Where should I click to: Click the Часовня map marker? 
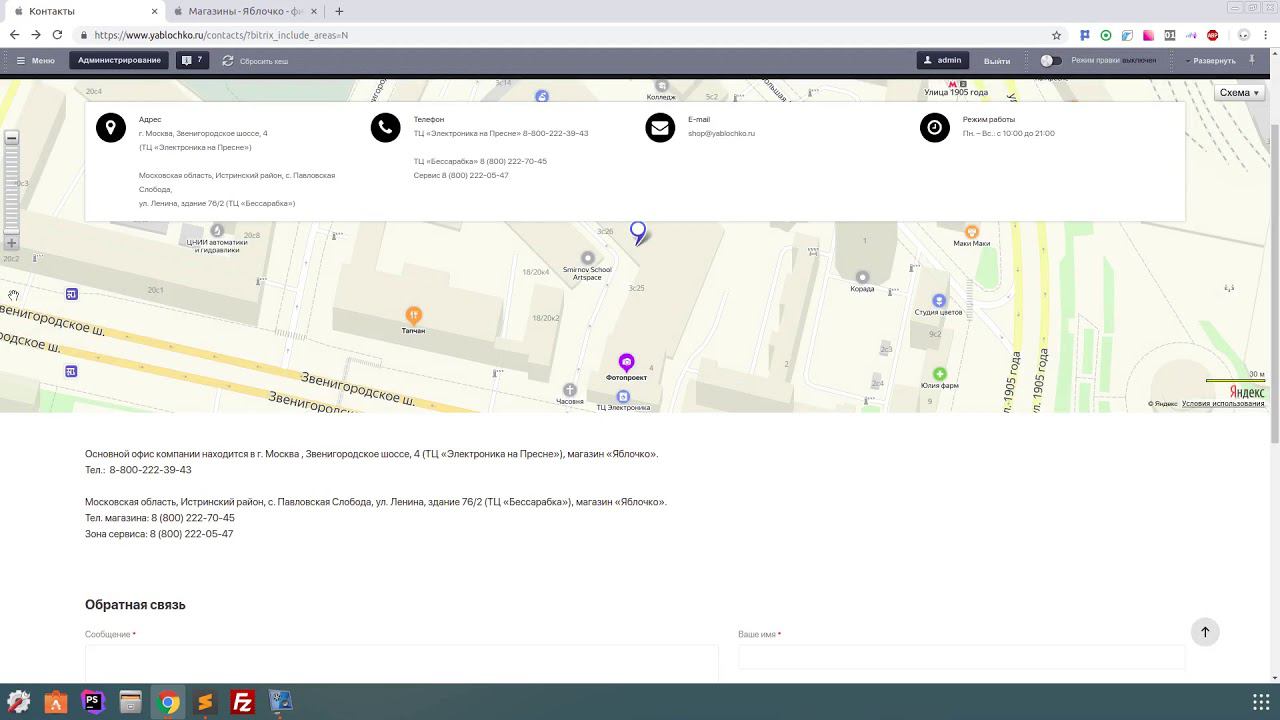[x=569, y=390]
